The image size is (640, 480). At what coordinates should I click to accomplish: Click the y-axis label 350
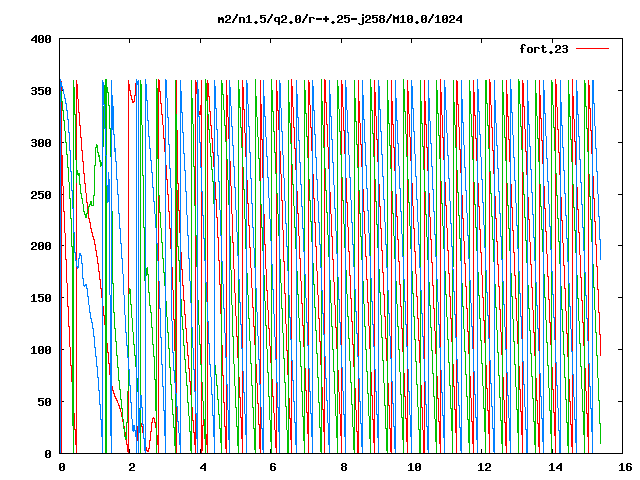[x=41, y=91]
